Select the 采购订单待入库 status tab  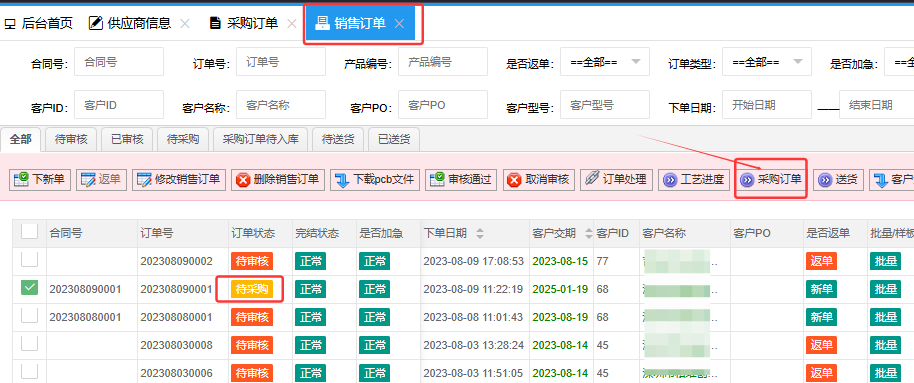pos(261,139)
